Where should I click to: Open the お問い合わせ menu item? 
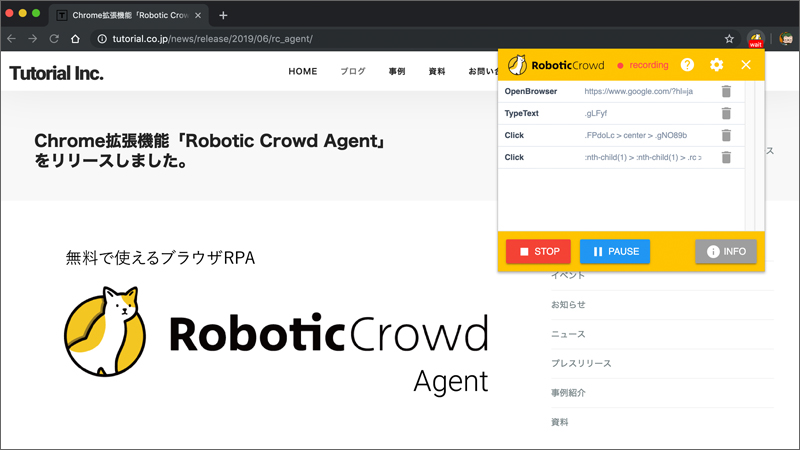(x=483, y=71)
